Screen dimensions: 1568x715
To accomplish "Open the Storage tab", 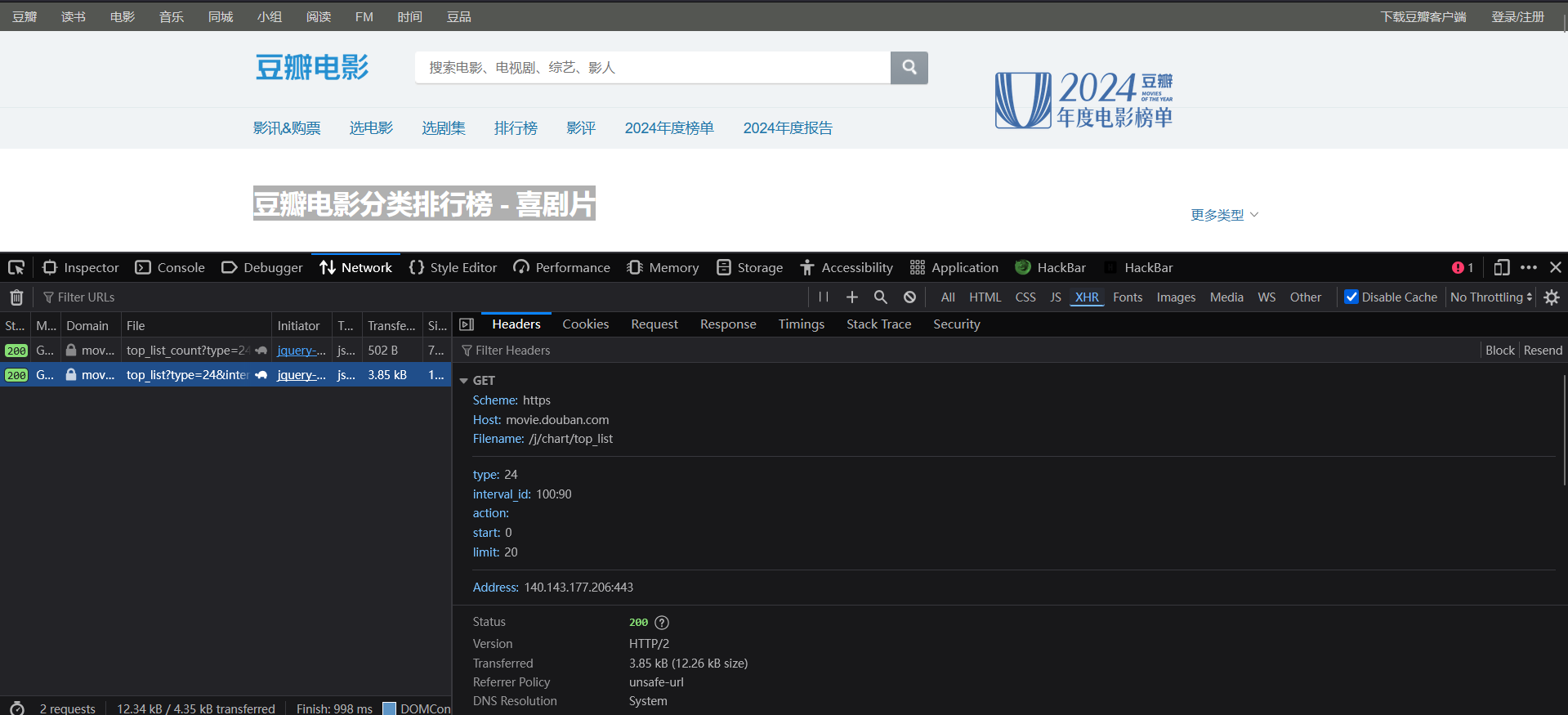I will [750, 267].
